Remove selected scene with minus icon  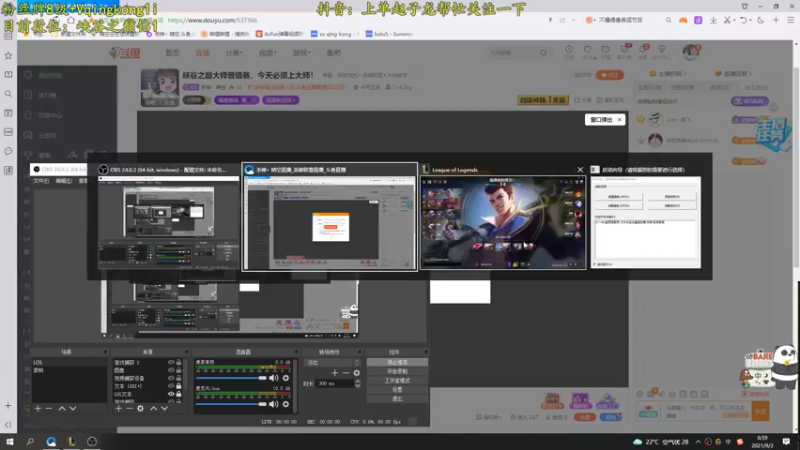tap(49, 408)
